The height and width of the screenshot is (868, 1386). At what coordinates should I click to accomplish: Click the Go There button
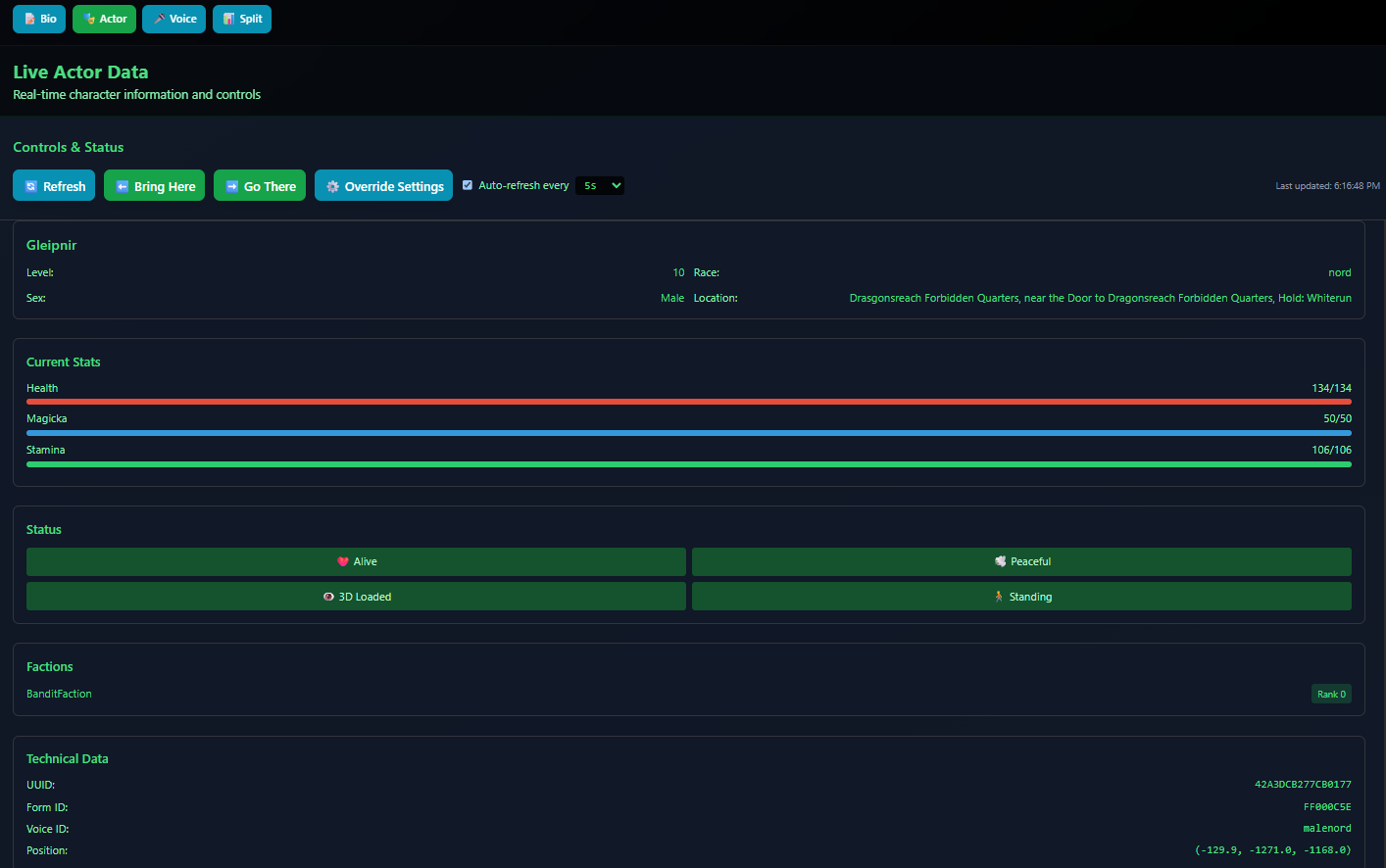pyautogui.click(x=260, y=186)
